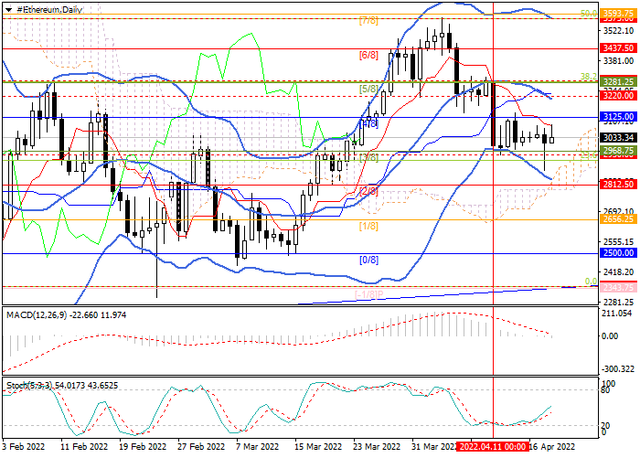Click the black 3033.34 current price tag
The image size is (640, 457).
(618, 138)
